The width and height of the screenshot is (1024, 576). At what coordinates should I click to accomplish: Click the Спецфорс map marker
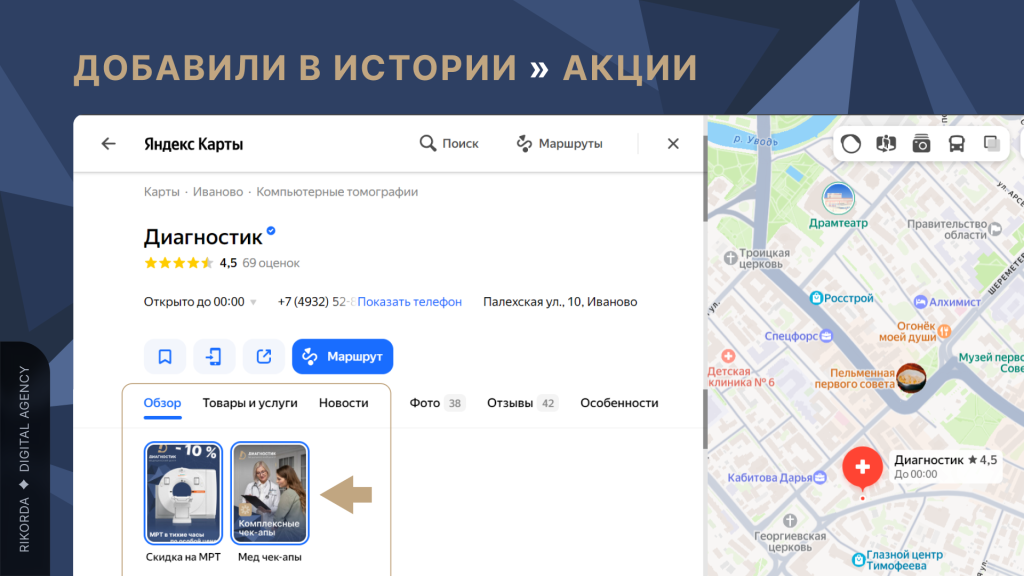click(x=826, y=336)
